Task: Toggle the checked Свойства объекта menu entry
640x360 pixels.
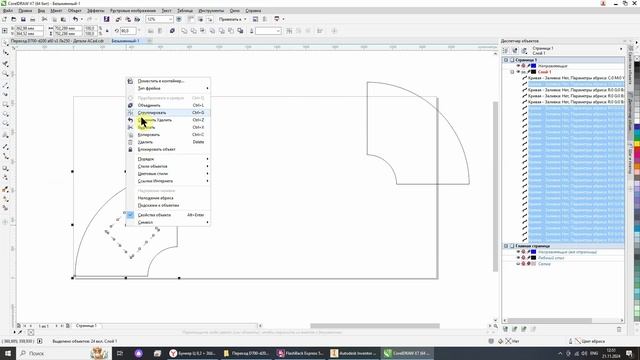Action: click(168, 215)
